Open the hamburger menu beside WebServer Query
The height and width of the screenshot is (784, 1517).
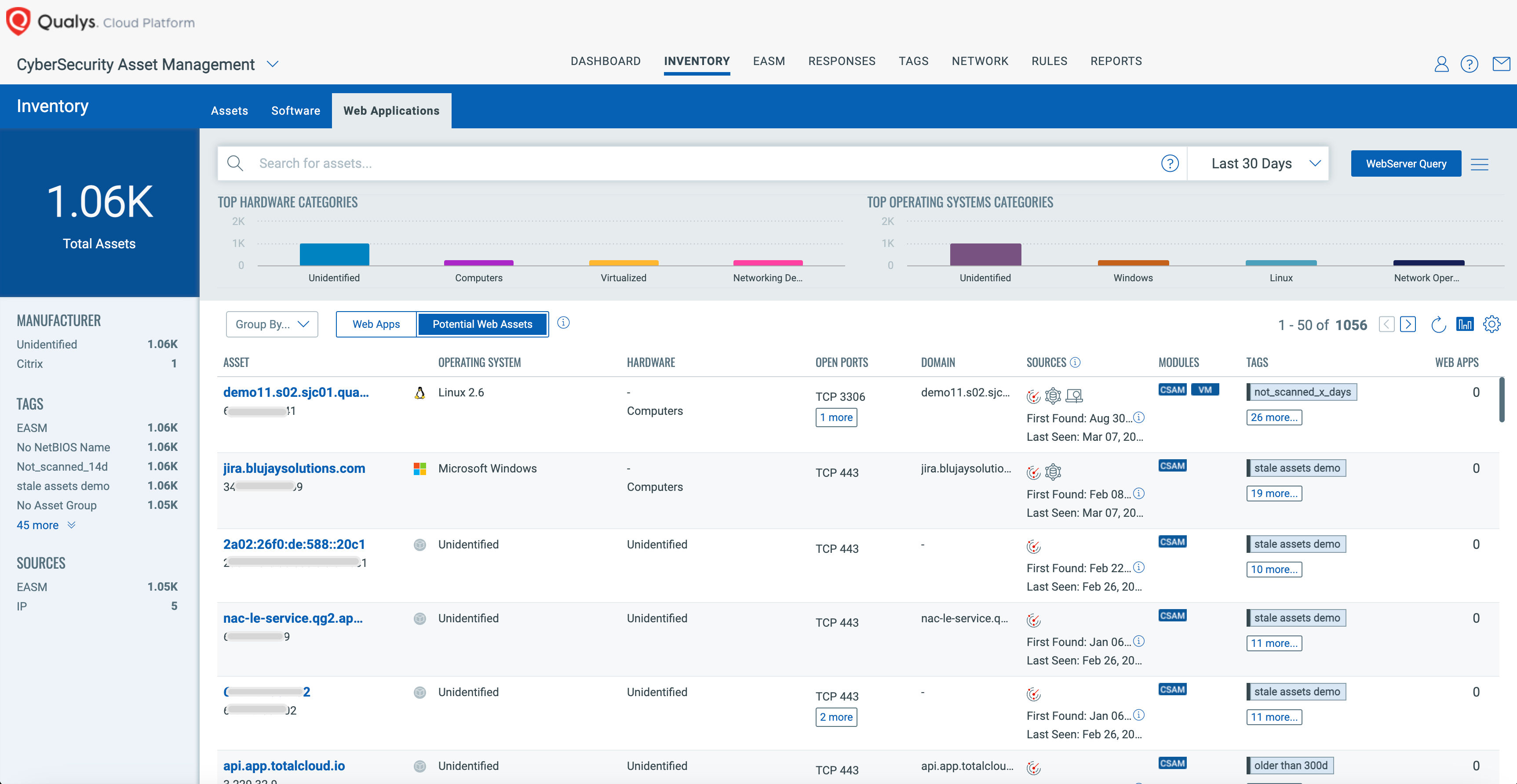[x=1479, y=163]
